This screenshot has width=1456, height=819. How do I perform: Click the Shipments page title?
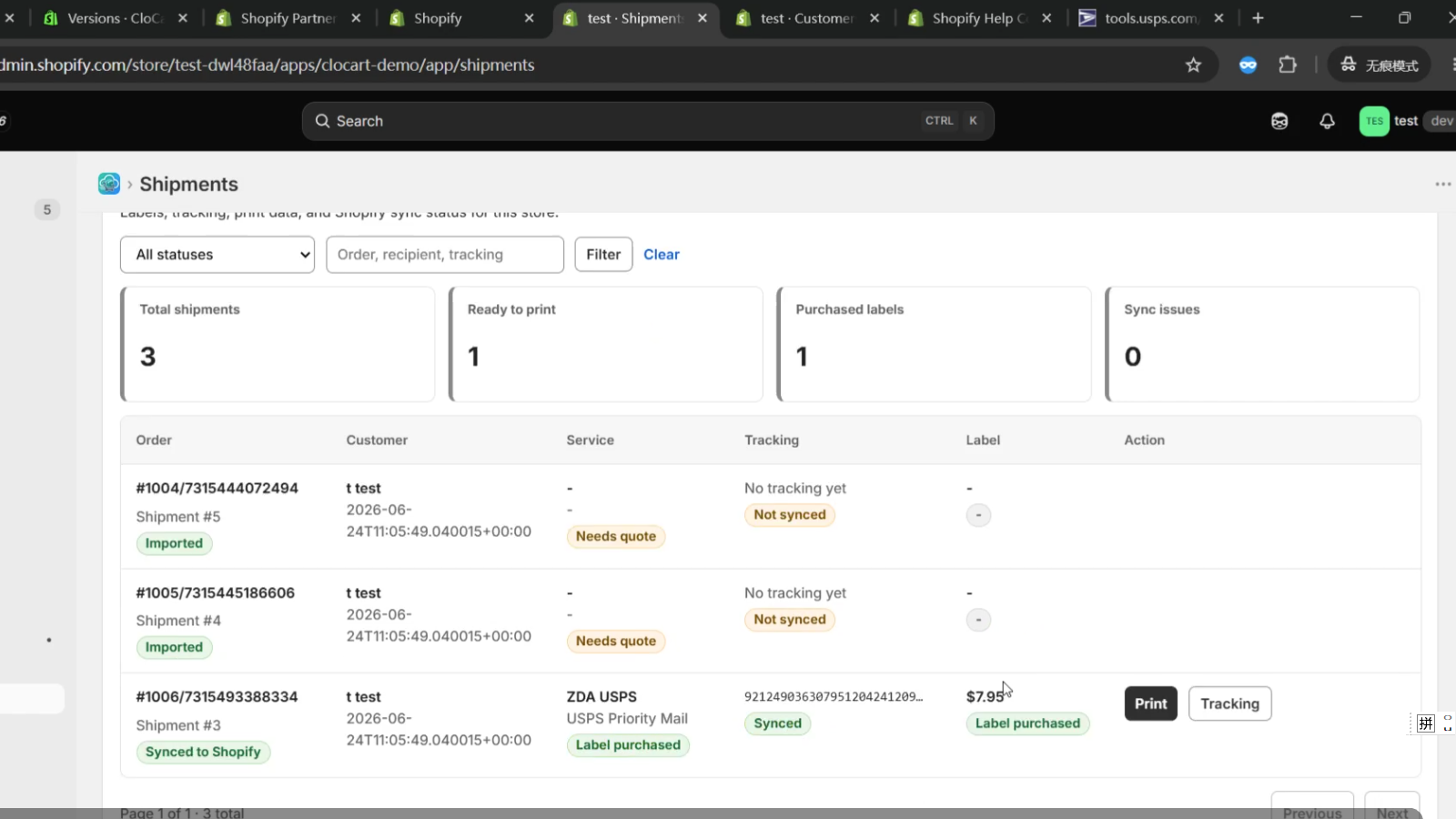click(x=188, y=184)
